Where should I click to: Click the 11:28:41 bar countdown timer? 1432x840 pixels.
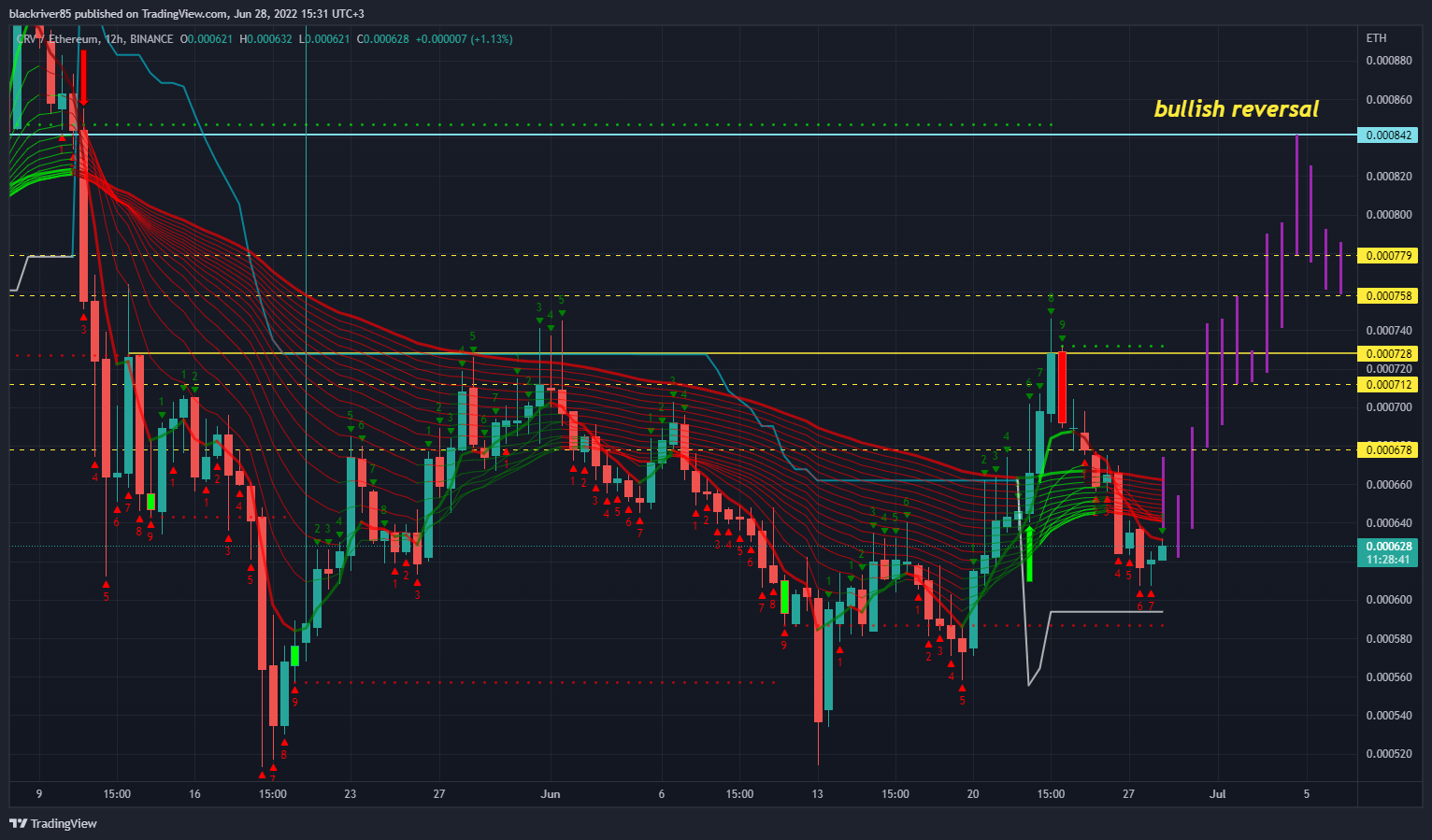pyautogui.click(x=1388, y=560)
